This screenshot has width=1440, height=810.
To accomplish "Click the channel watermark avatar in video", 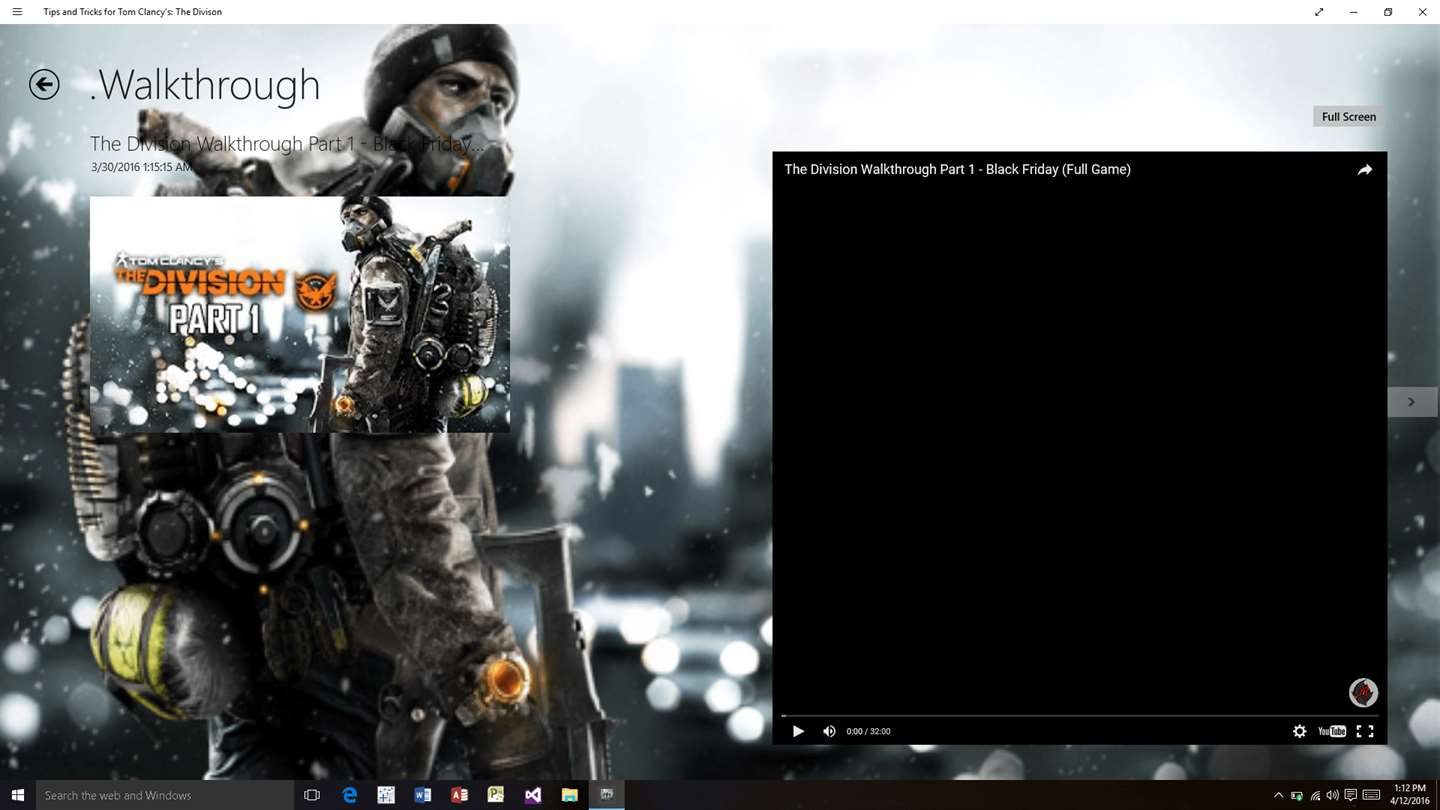I will pyautogui.click(x=1363, y=692).
